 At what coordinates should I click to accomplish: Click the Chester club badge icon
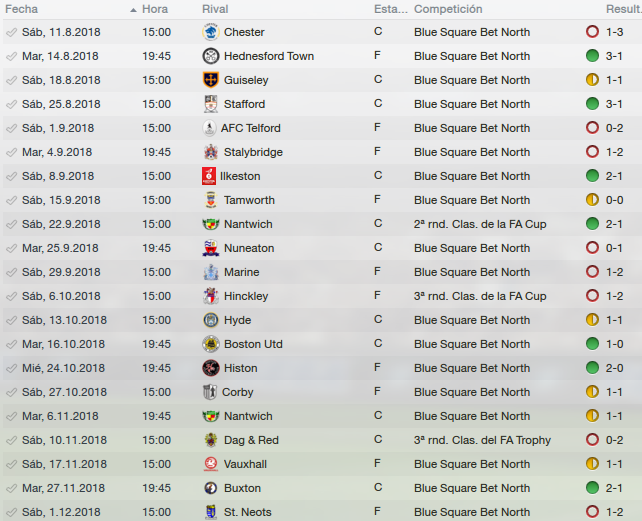(x=210, y=32)
